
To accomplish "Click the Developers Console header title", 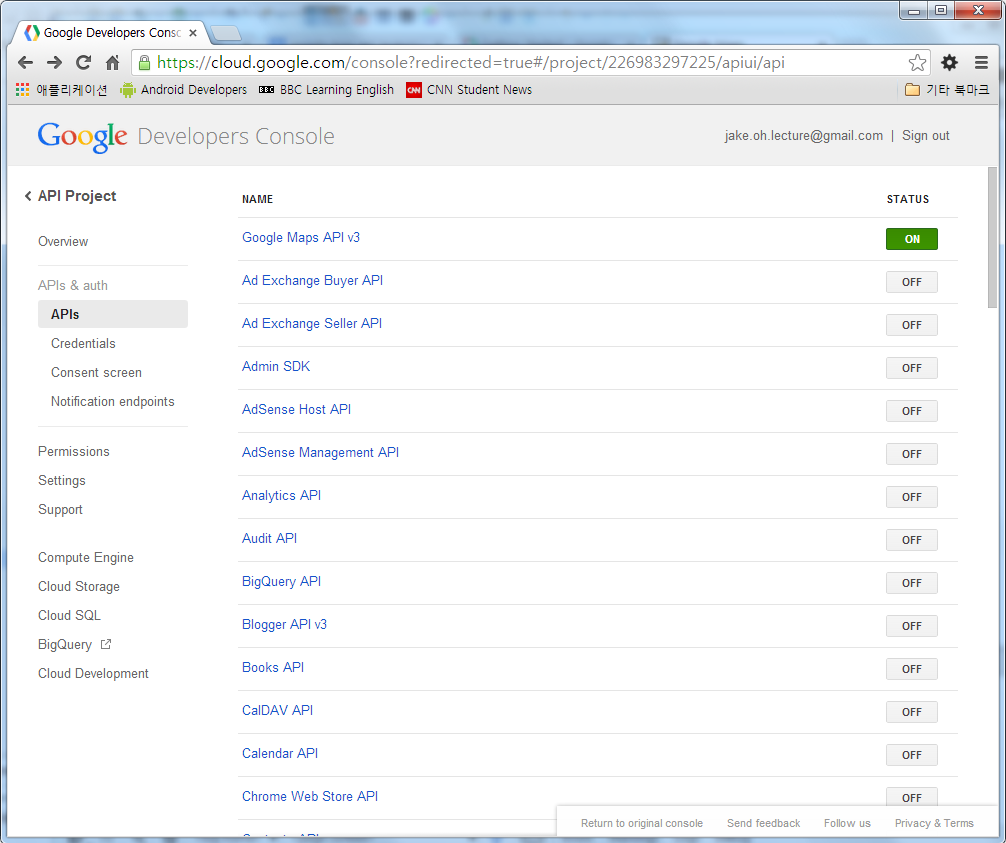I will (236, 137).
